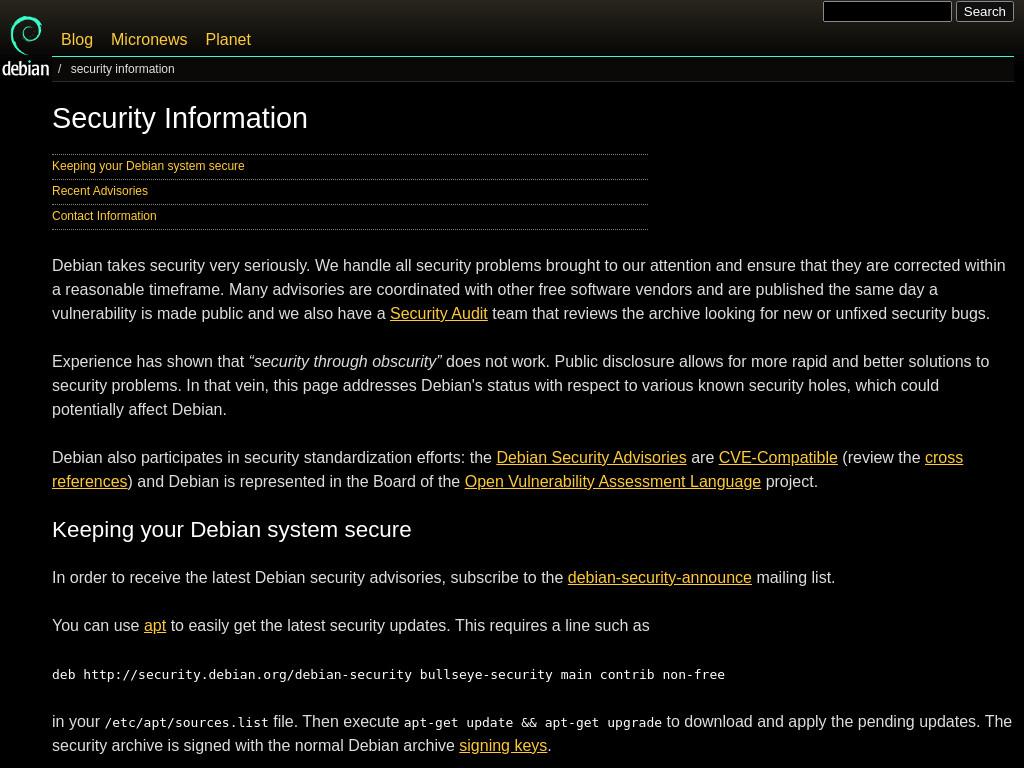Open the CVE-Compatible link
Screen dimensions: 1024x768
click(778, 457)
